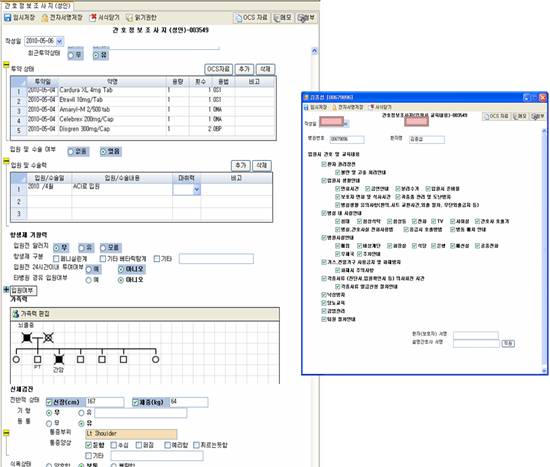This screenshot has height=467, width=550.
Task: Check the 찌르는듯함 pain type checkbox
Action: [x=196, y=445]
